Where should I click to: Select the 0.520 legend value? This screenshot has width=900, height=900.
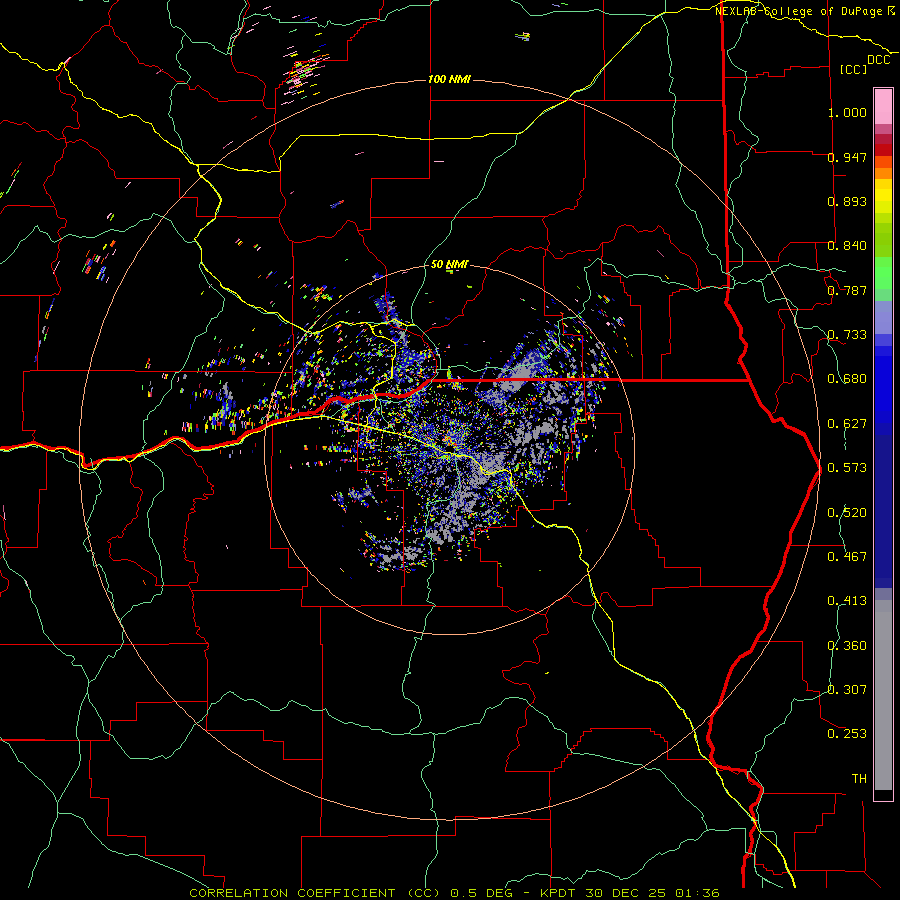(x=847, y=513)
